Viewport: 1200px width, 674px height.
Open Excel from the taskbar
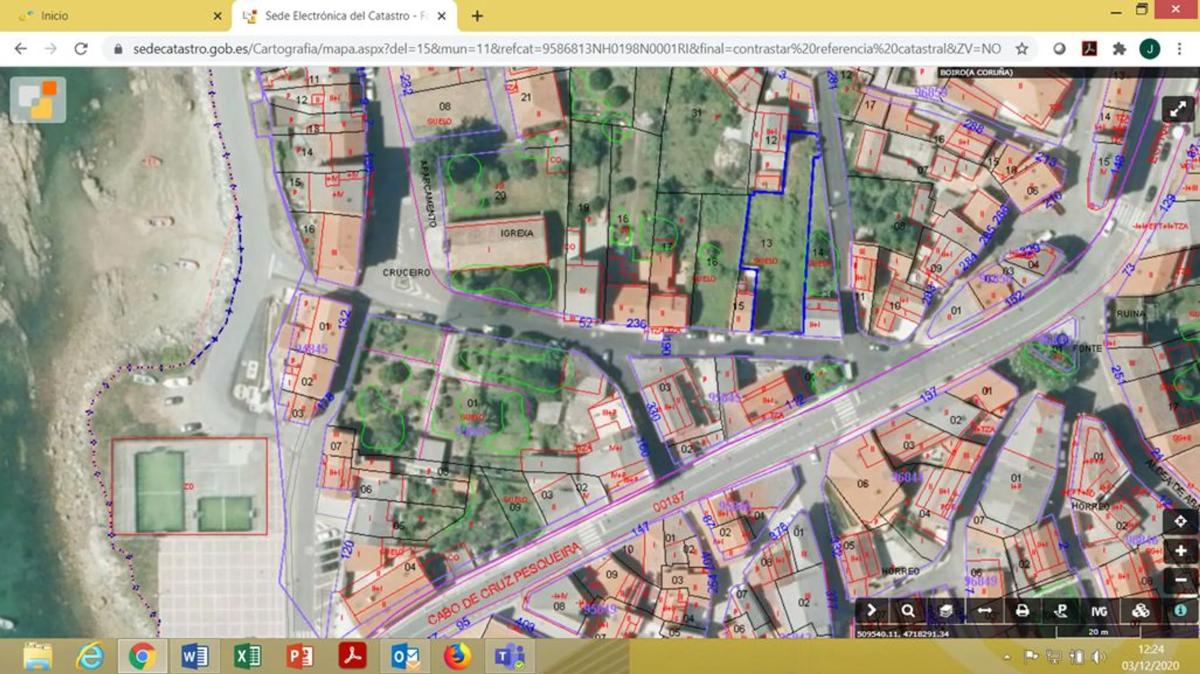tap(247, 656)
